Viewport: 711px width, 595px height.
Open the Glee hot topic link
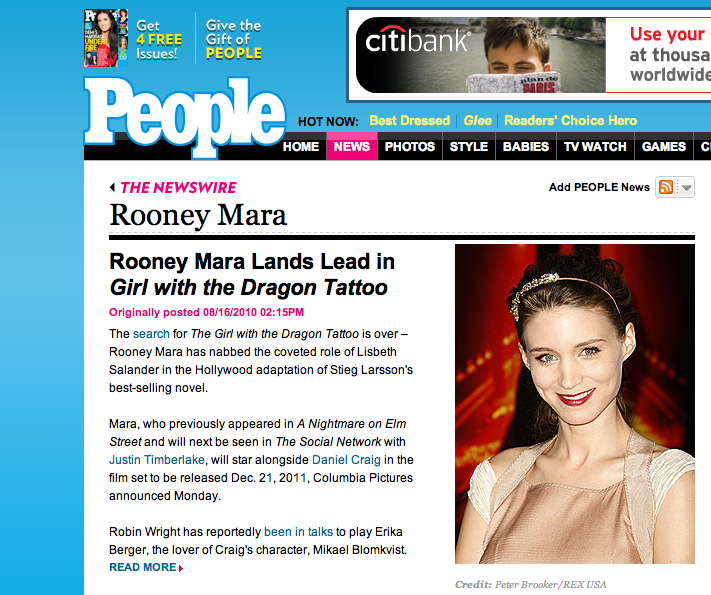tap(477, 121)
